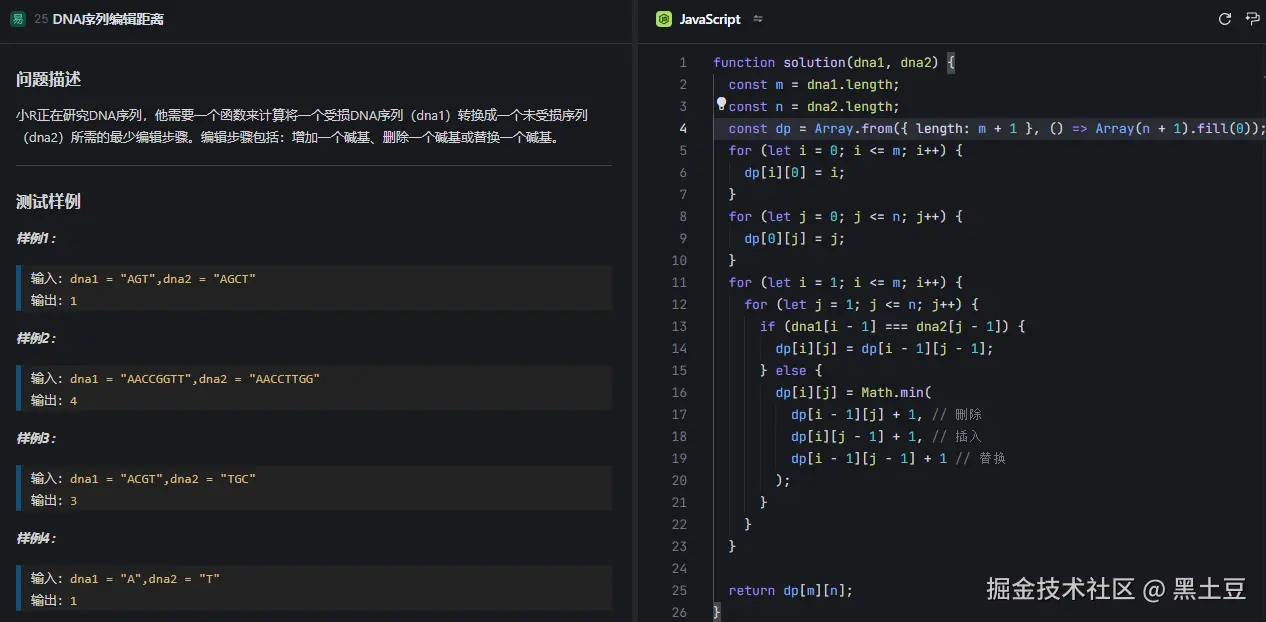Click the 问题描述 section heading
Viewport: 1266px width, 622px height.
click(48, 79)
